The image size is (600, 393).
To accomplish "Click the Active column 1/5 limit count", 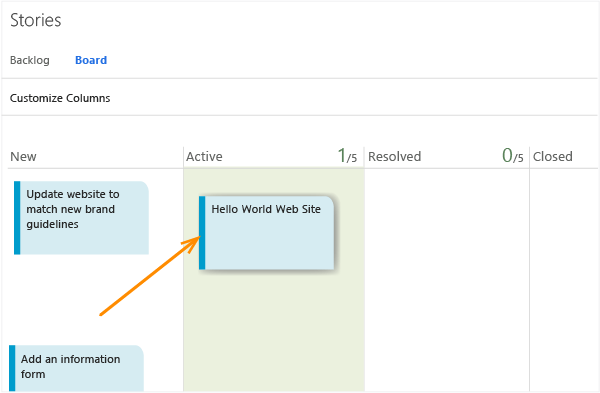I will (x=347, y=156).
